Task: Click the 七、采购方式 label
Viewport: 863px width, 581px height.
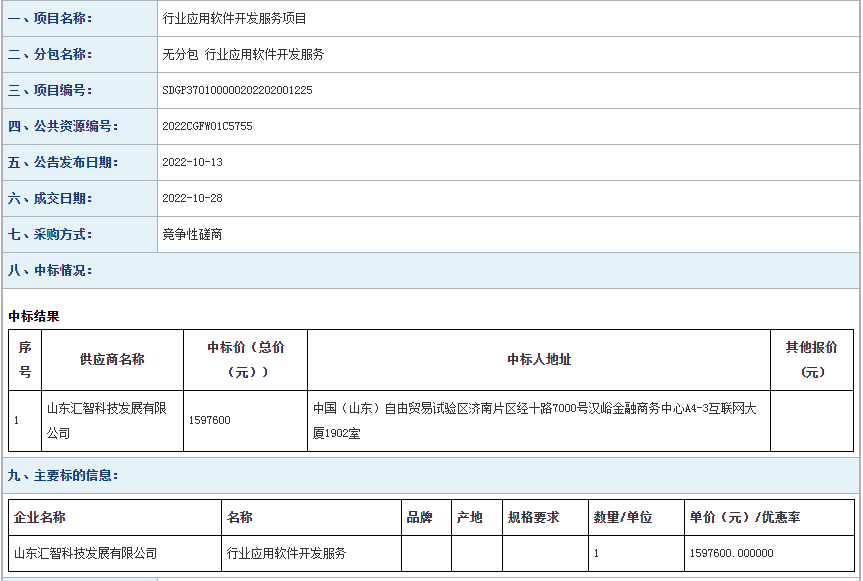Action: tap(50, 234)
